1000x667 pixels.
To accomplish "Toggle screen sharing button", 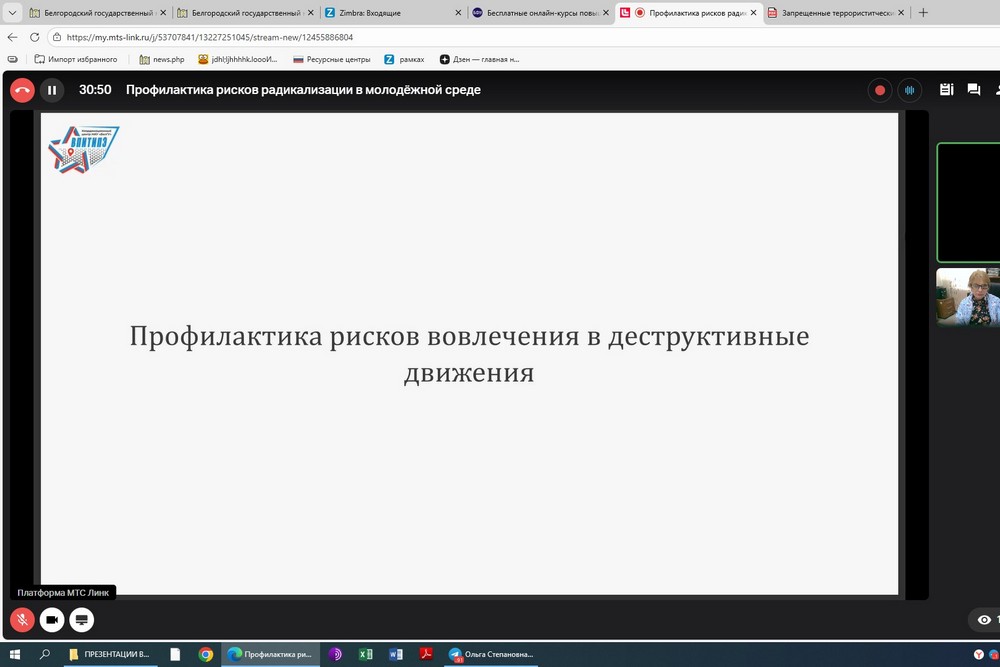I will 82,620.
